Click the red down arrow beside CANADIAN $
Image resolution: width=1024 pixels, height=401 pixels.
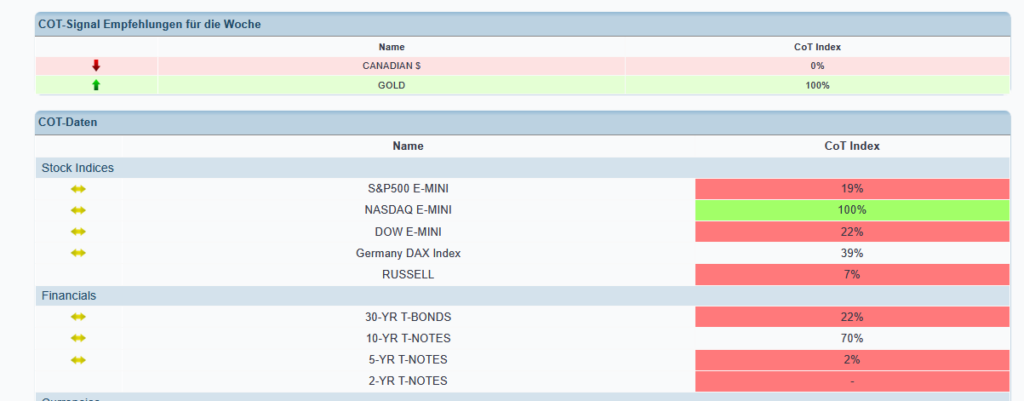coord(96,65)
